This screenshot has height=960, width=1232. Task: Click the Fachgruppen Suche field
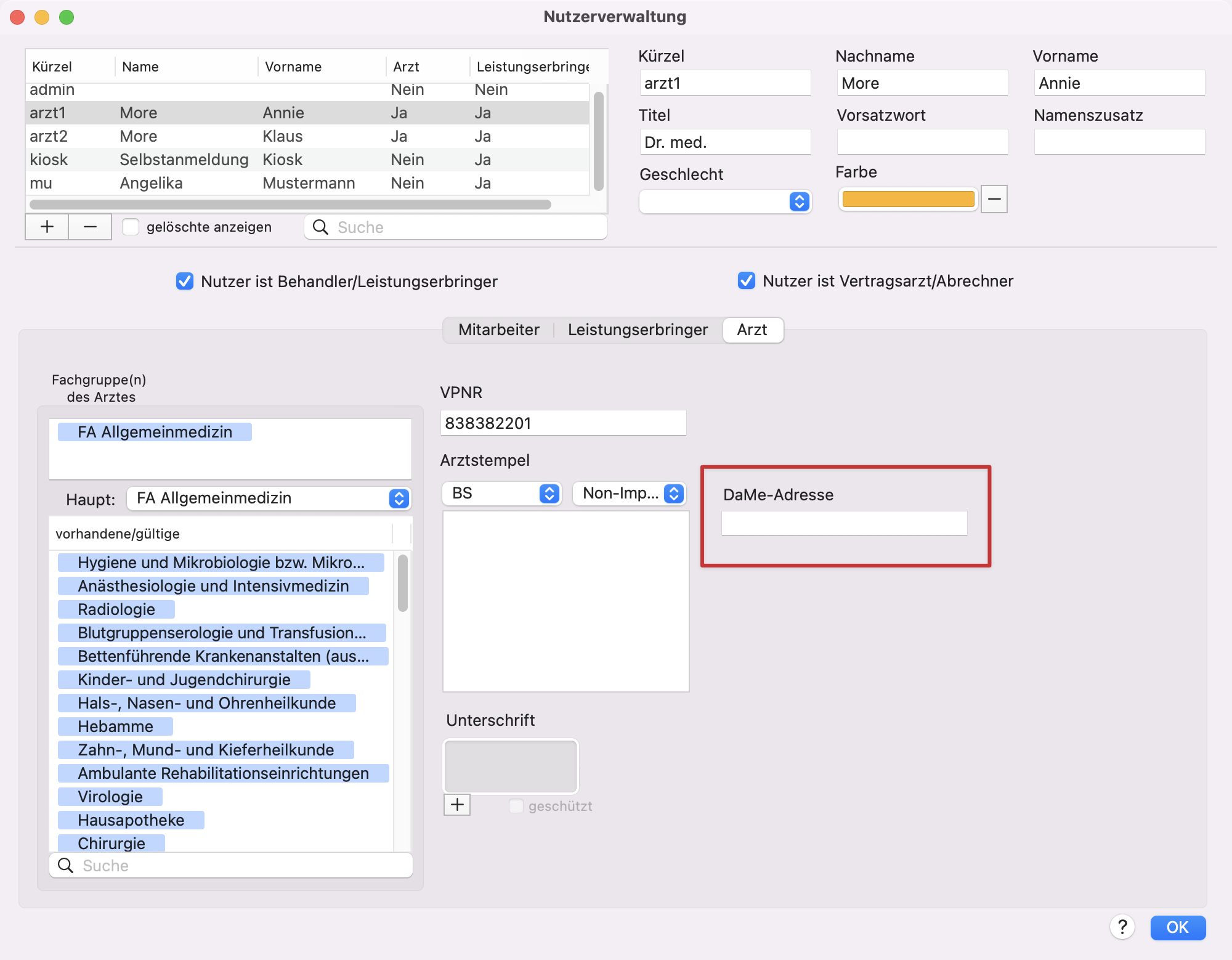pyautogui.click(x=231, y=865)
